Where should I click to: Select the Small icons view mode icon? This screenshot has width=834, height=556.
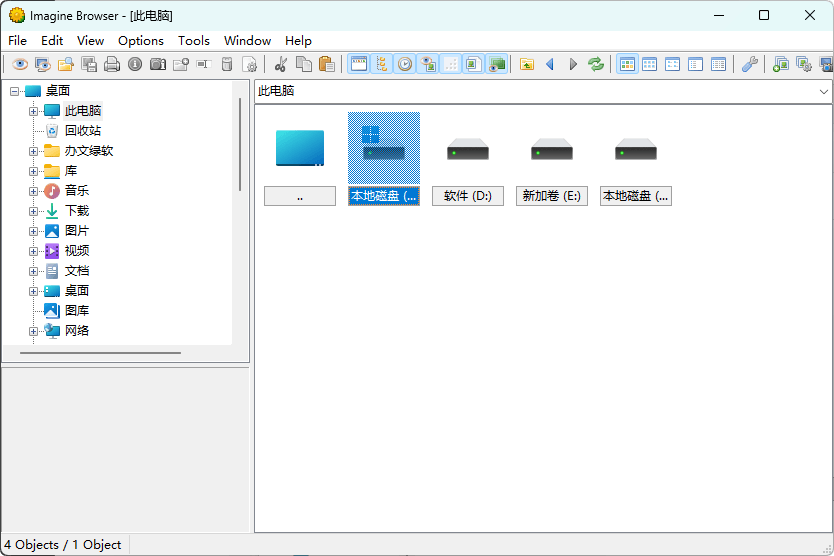coord(672,64)
